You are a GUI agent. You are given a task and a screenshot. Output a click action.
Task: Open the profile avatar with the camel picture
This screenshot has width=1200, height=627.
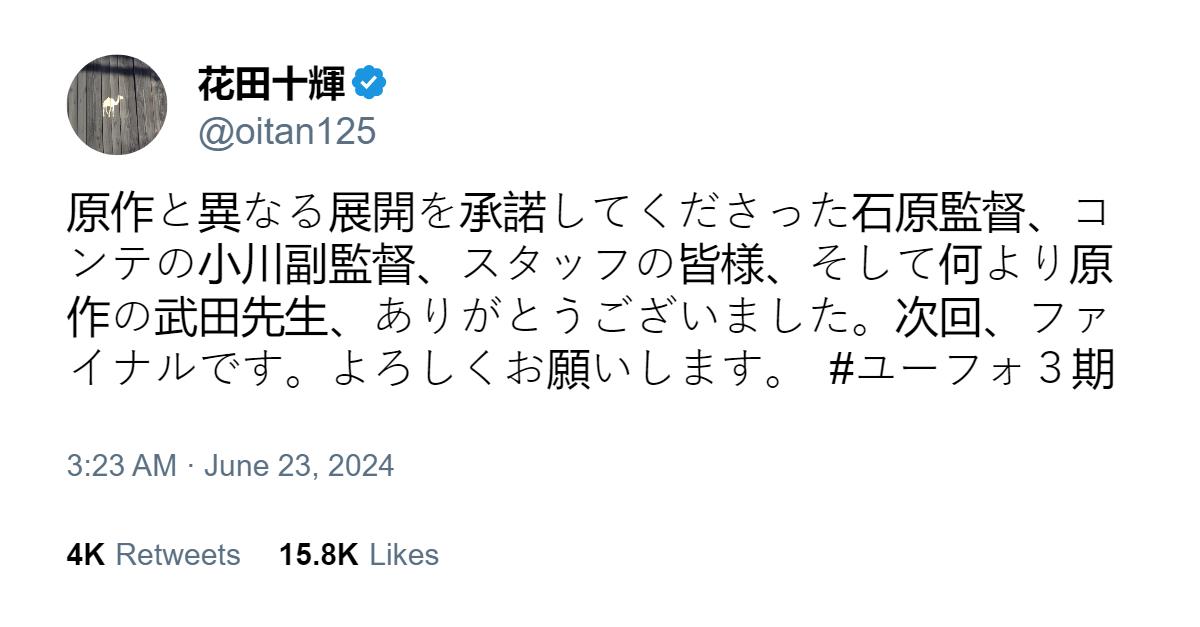[x=117, y=105]
